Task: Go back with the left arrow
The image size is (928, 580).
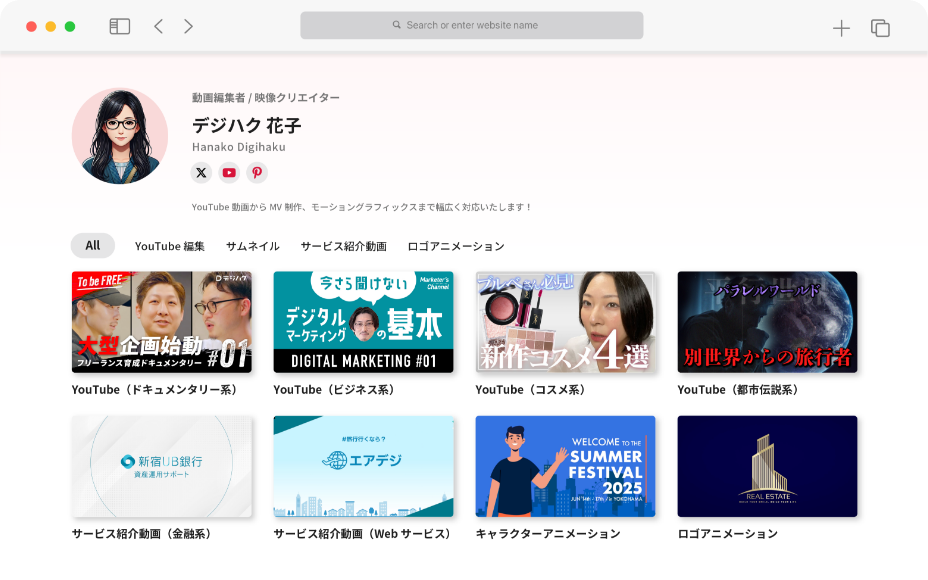Action: (158, 27)
